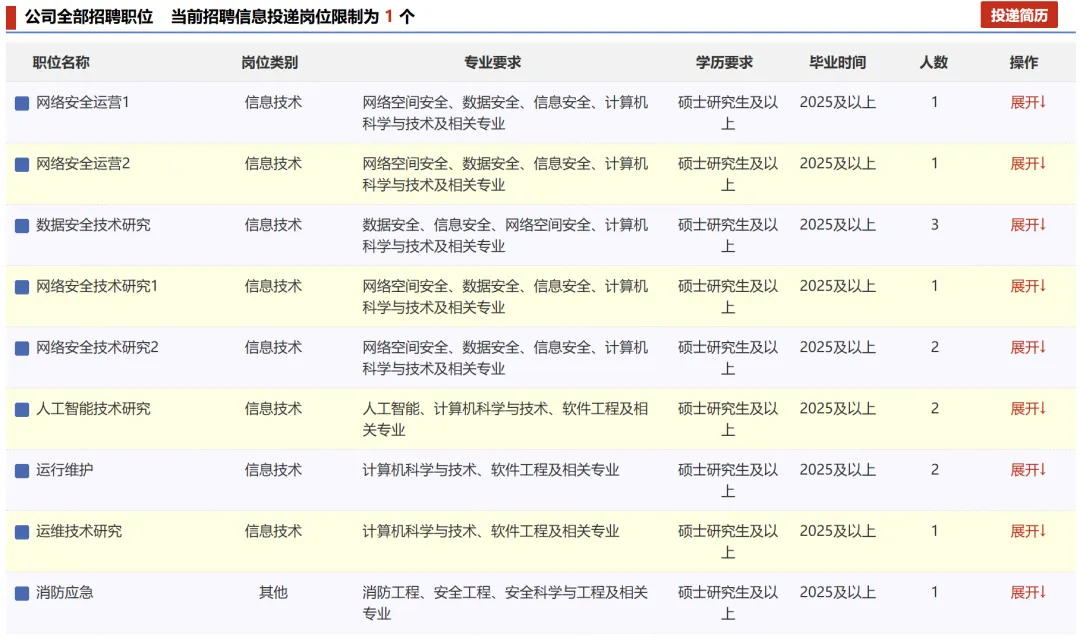Click the position name 网络安全运营2
This screenshot has width=1080, height=637.
pos(83,163)
